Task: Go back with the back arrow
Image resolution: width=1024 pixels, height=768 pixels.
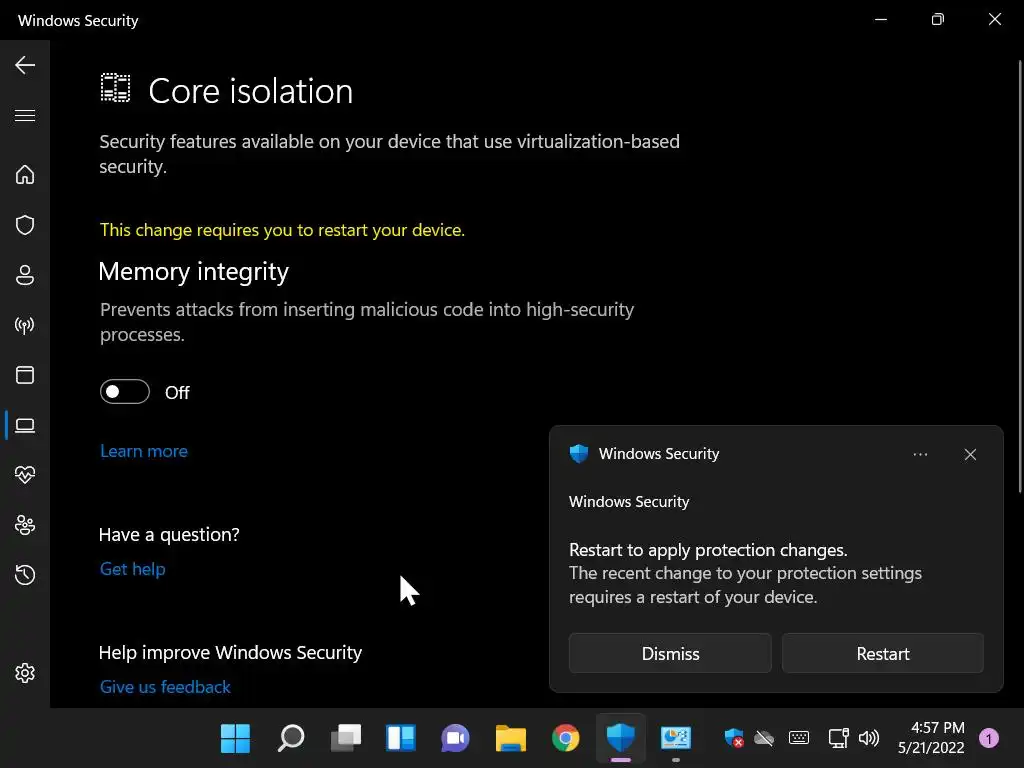Action: 25,65
